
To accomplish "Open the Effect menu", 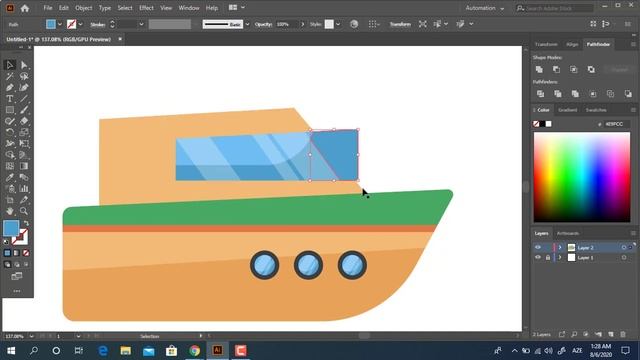I will click(x=146, y=8).
